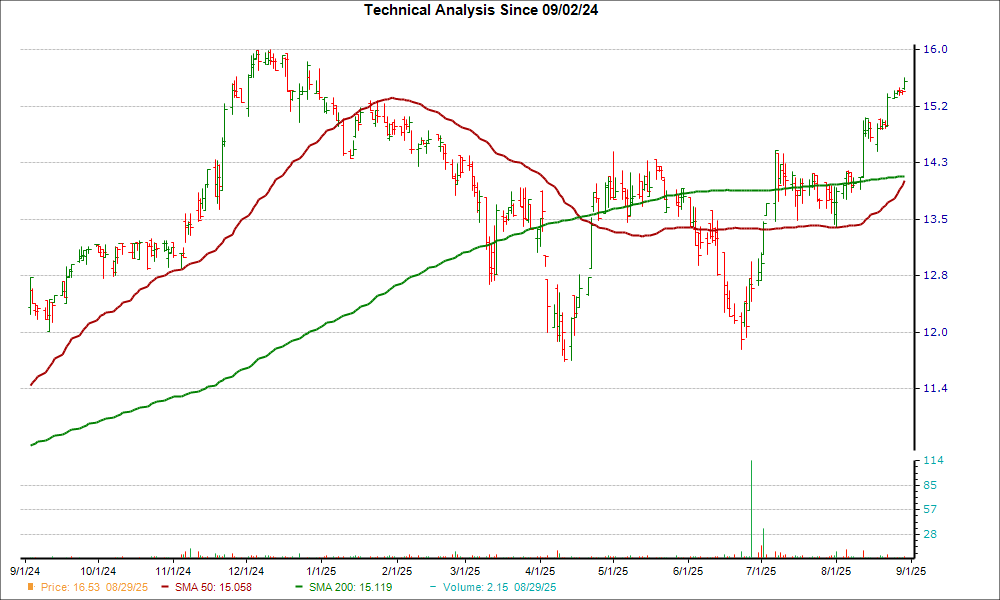Click the 114 volume axis label
Screen dimensions: 1000x600
coord(933,460)
